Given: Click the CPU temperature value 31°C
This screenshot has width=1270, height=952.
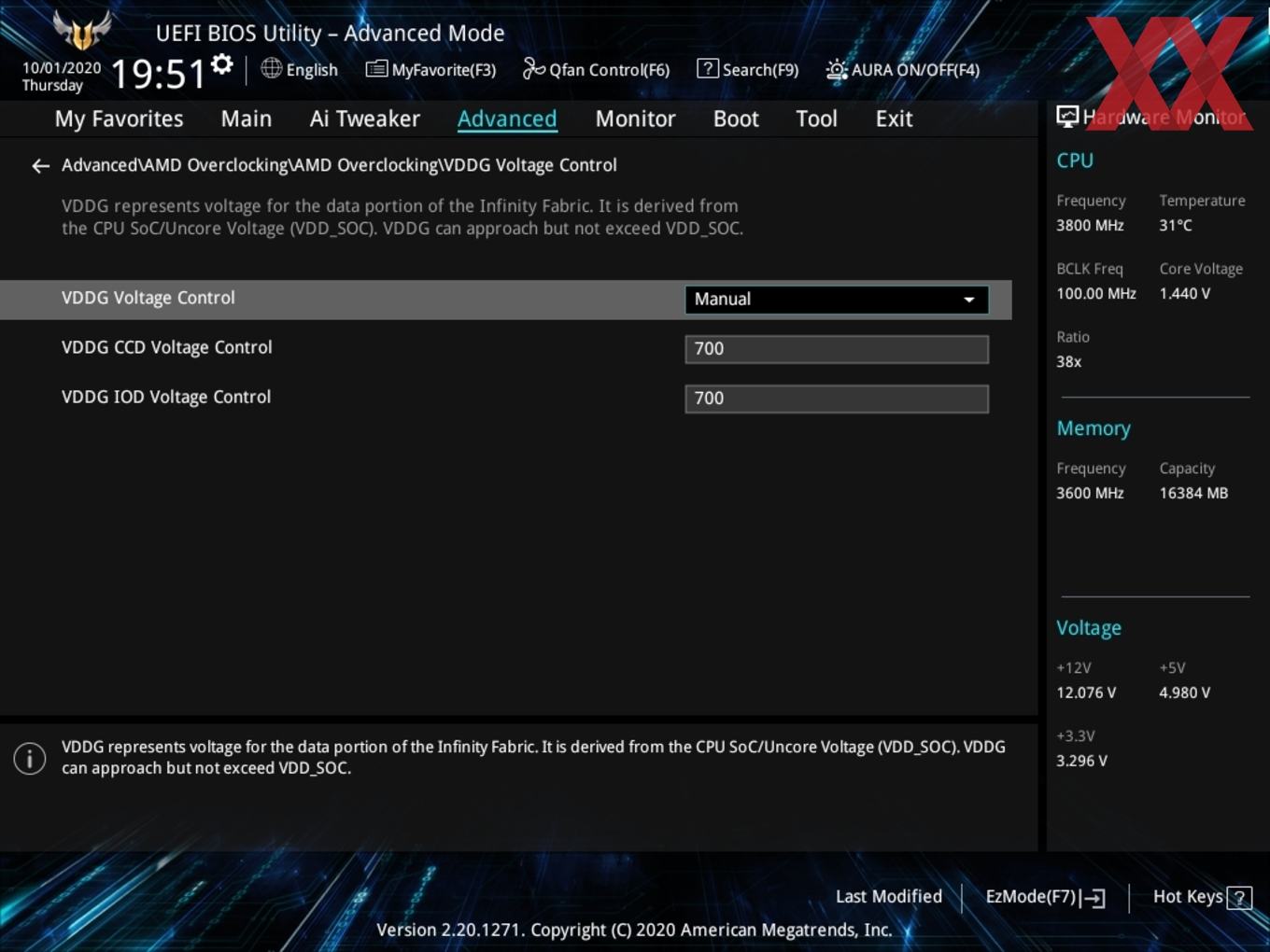Looking at the screenshot, I should (1176, 225).
